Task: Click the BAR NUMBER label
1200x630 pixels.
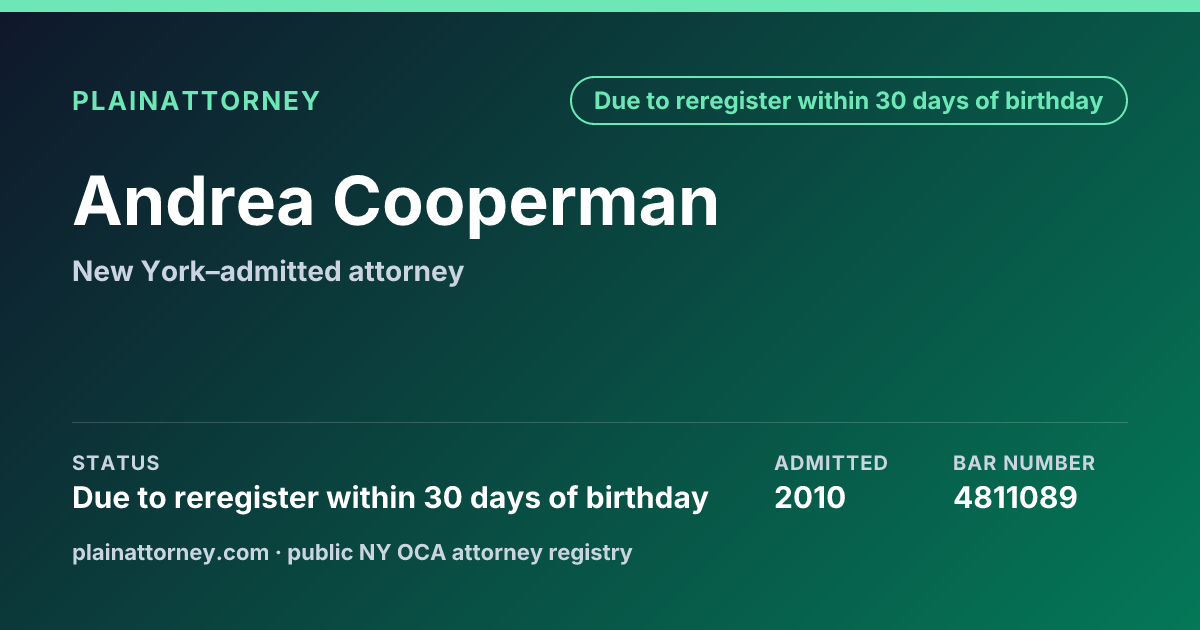Action: pyautogui.click(x=1024, y=463)
